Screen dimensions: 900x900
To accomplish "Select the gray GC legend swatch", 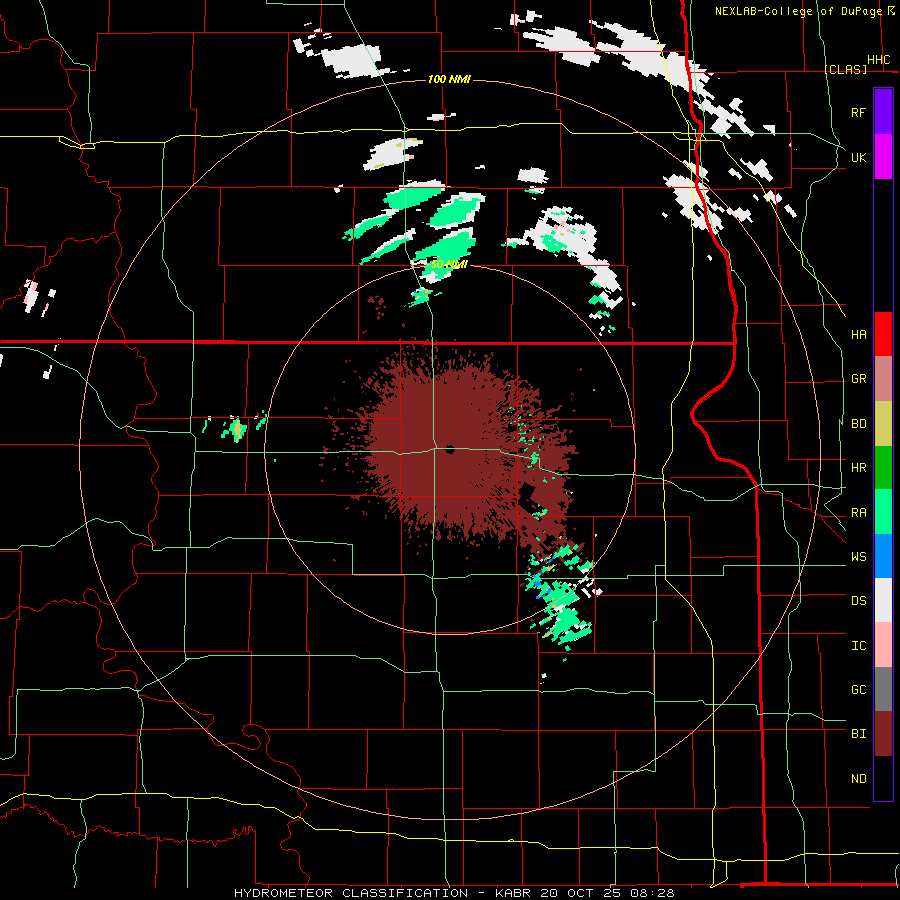I will (x=883, y=689).
